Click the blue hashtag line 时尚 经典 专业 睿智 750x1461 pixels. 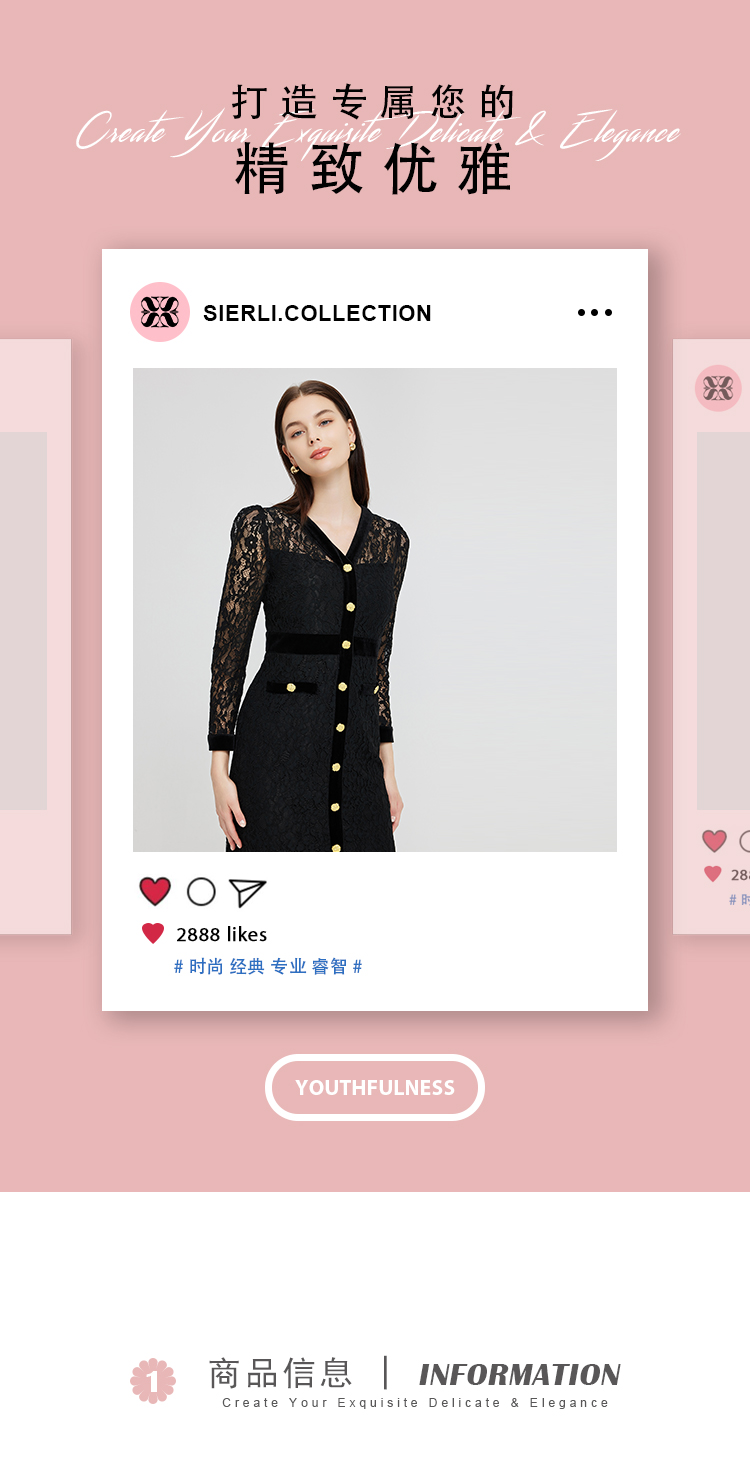268,967
